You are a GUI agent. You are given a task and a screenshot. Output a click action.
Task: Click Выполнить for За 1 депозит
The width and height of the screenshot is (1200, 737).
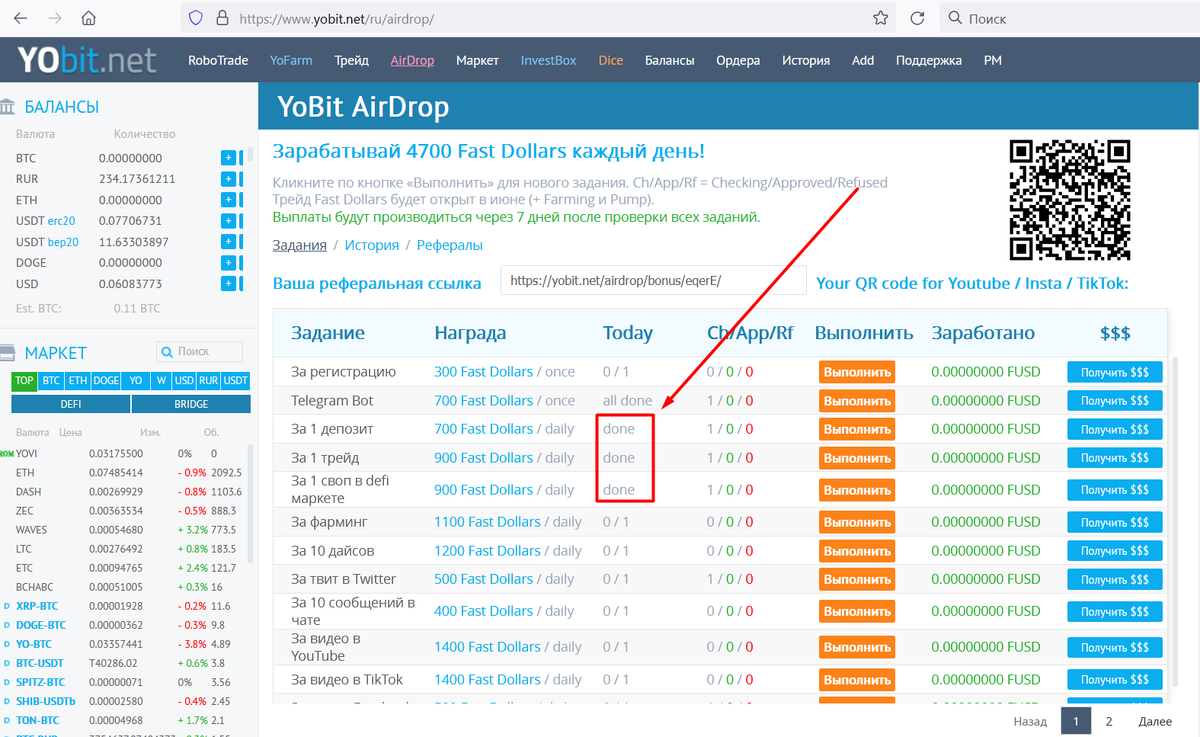[857, 429]
